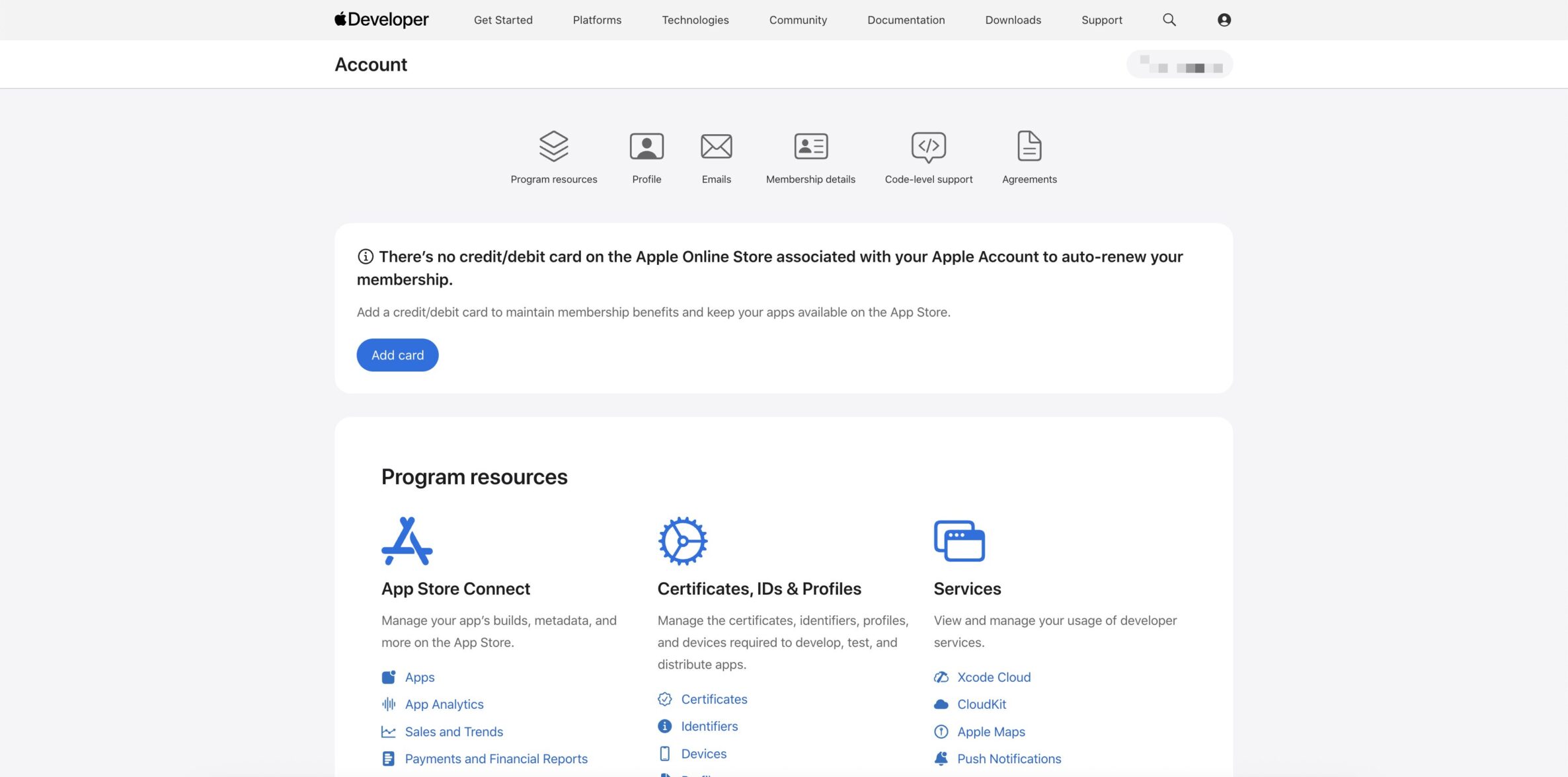Click the Apple Maps compass icon
This screenshot has width=1568, height=777.
pos(941,732)
